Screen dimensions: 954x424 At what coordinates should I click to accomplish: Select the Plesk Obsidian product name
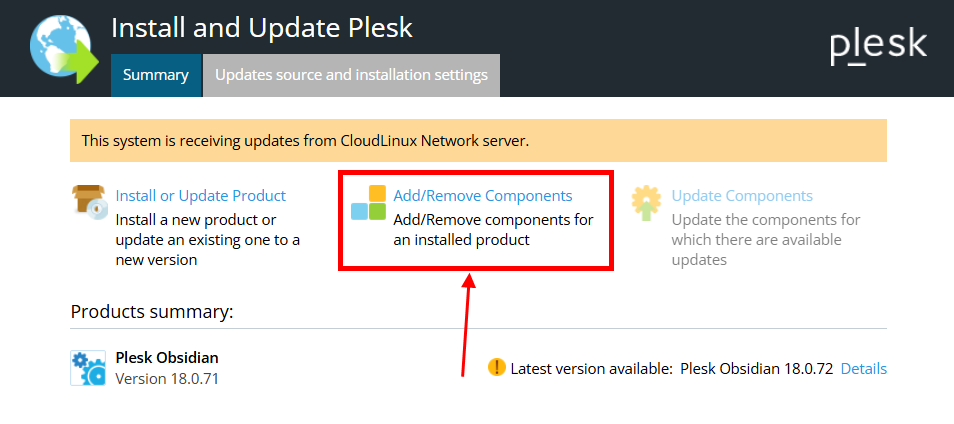coord(167,357)
